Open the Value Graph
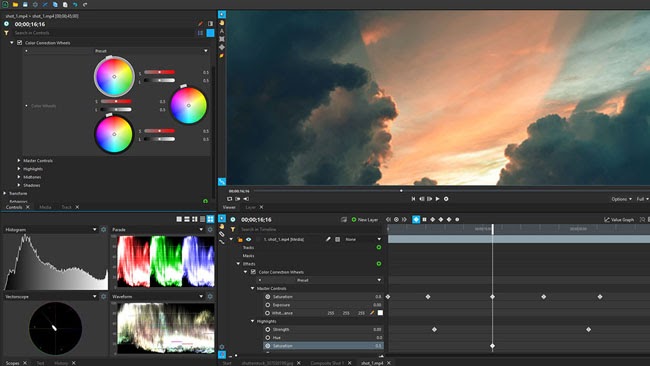The width and height of the screenshot is (650, 366). pos(619,220)
